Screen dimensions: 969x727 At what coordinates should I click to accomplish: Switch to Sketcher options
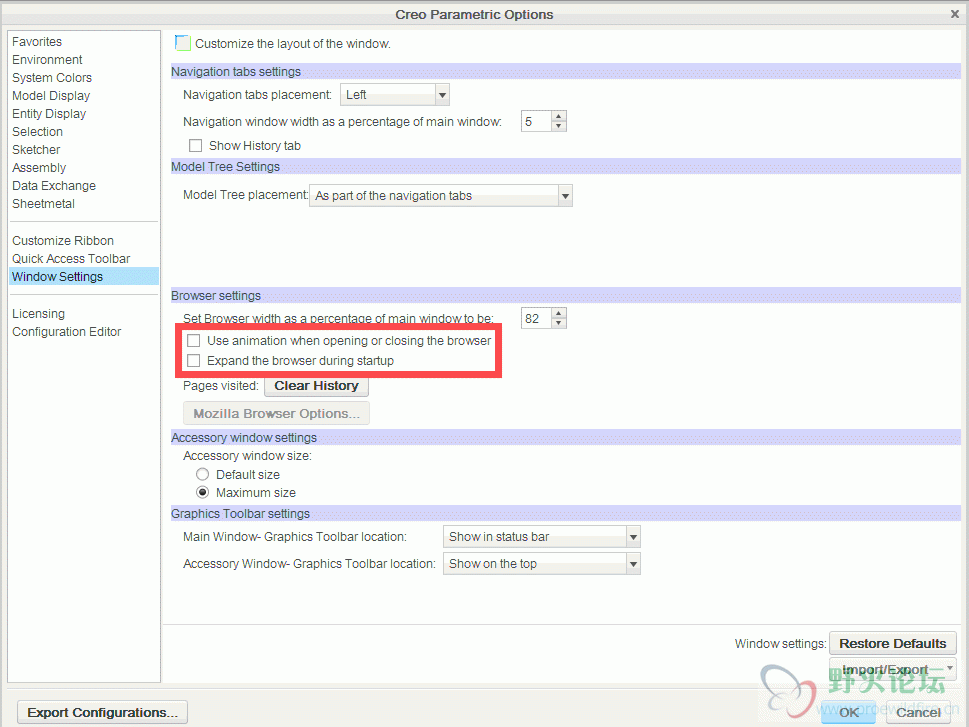pos(36,149)
